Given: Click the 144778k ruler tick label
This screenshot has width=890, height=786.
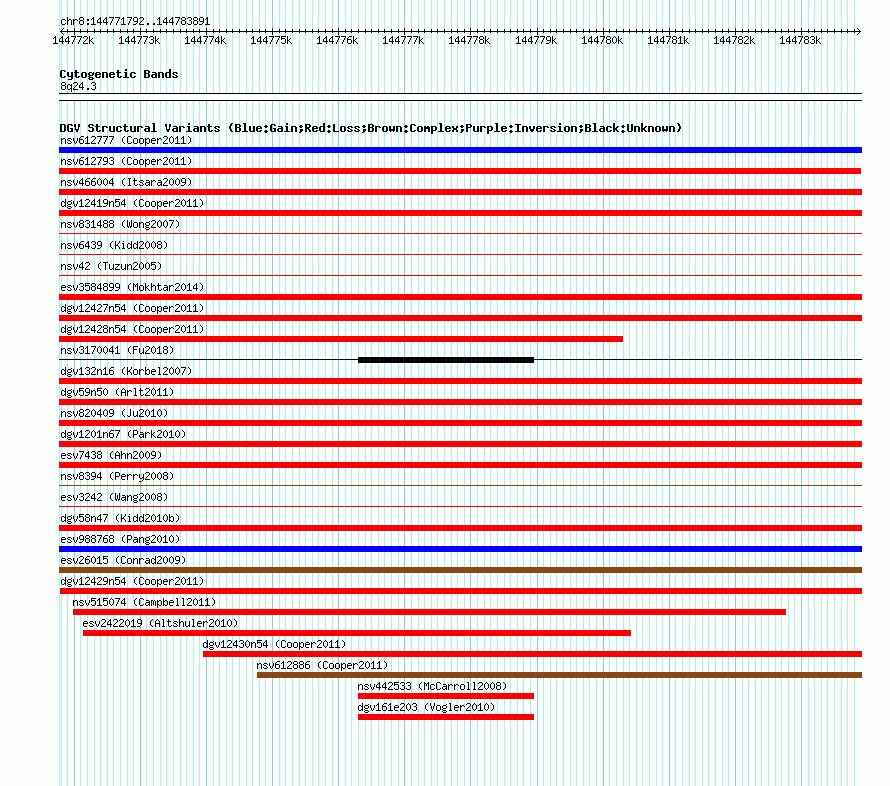Looking at the screenshot, I should (x=469, y=40).
